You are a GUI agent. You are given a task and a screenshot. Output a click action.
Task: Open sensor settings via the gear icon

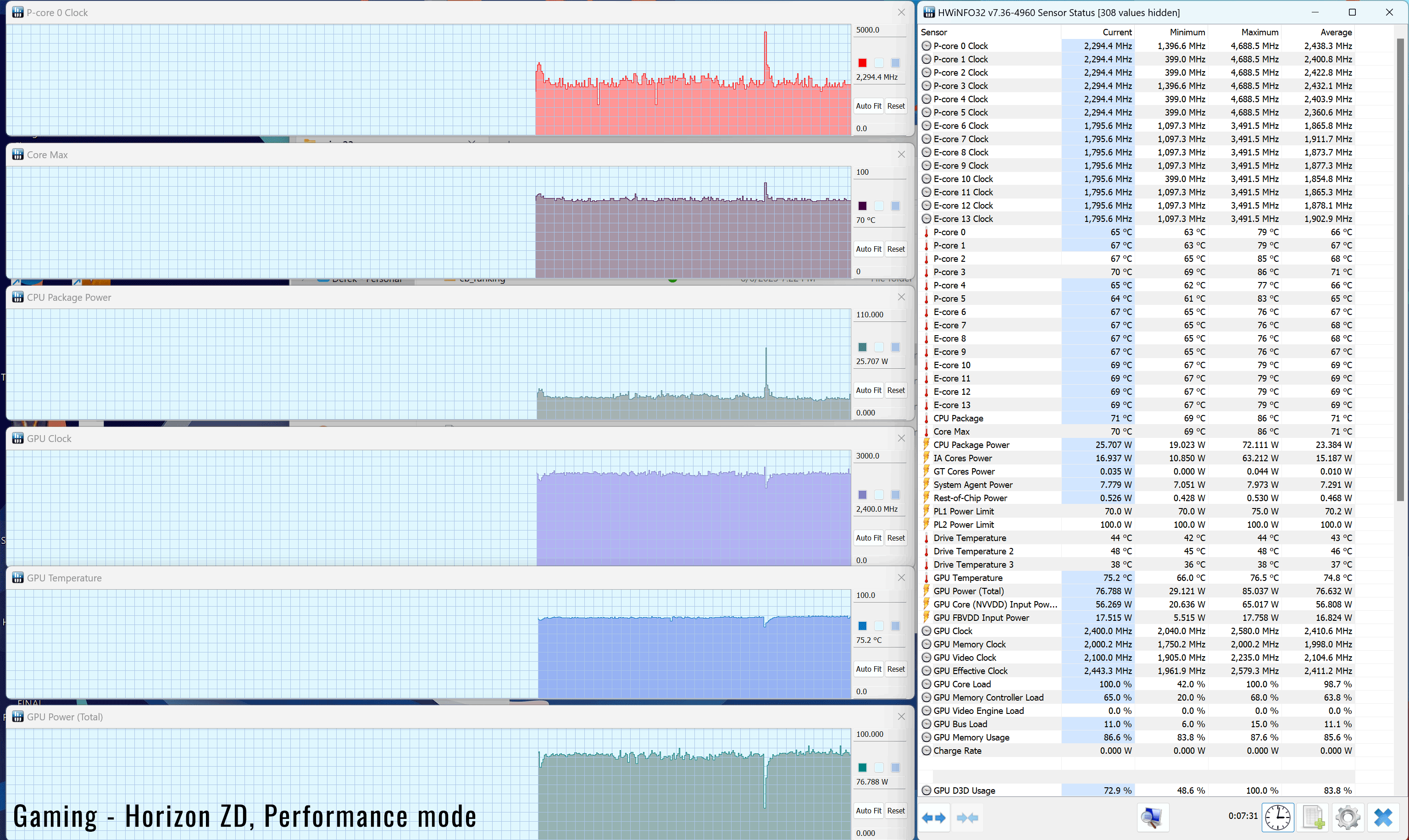pos(1348,818)
